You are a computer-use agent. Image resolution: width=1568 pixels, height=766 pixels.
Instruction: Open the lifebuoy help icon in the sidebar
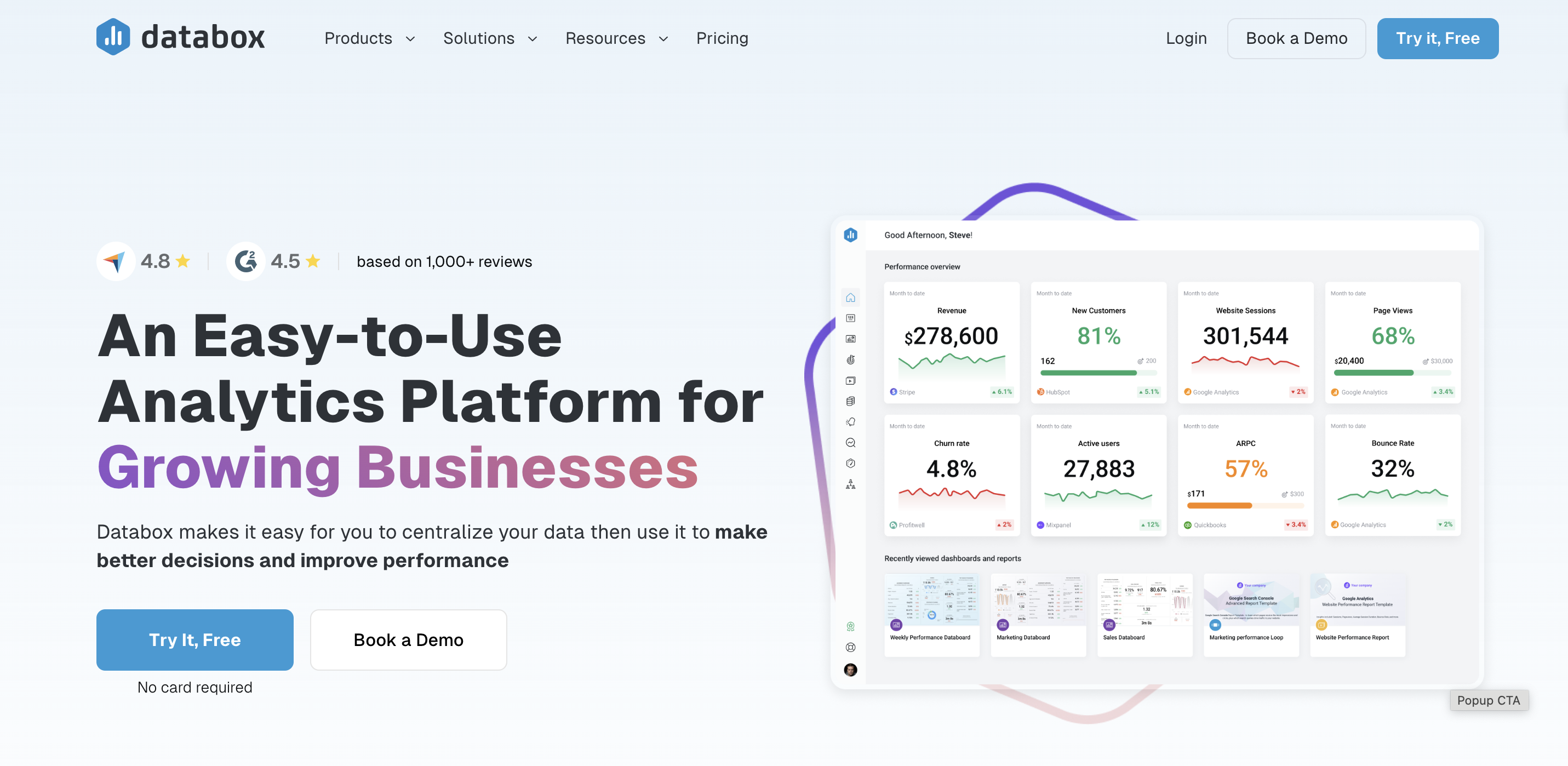[x=850, y=647]
